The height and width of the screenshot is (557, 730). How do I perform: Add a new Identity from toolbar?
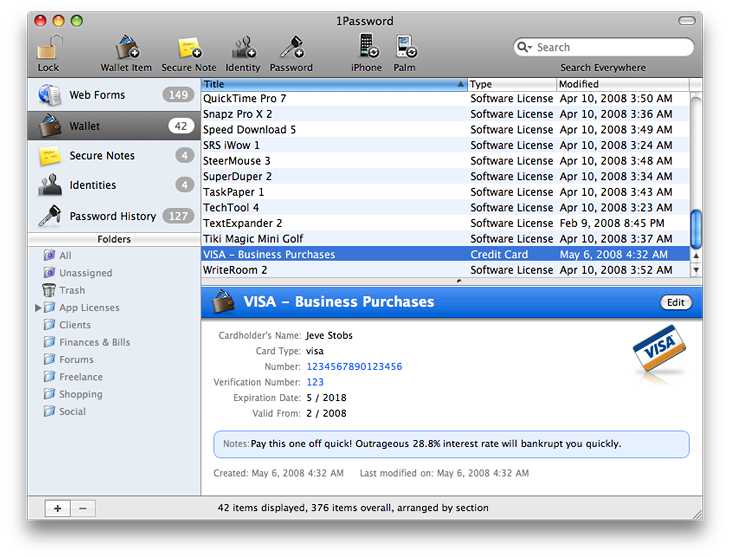click(x=243, y=47)
